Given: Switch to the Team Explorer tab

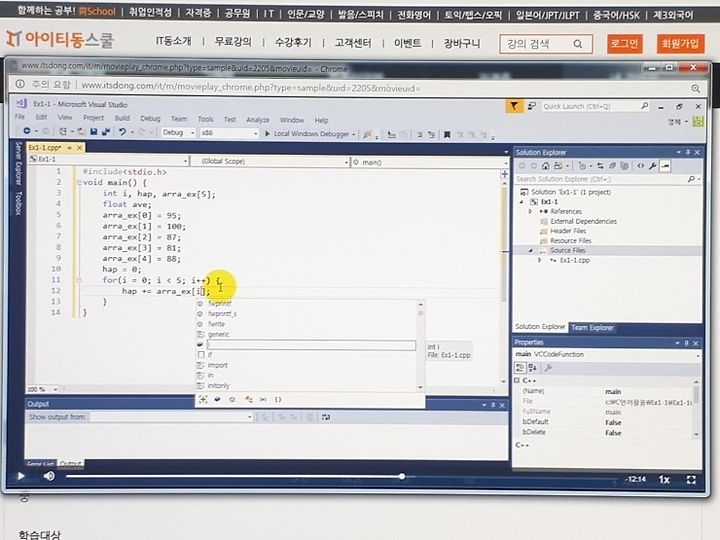Looking at the screenshot, I should click(x=592, y=327).
